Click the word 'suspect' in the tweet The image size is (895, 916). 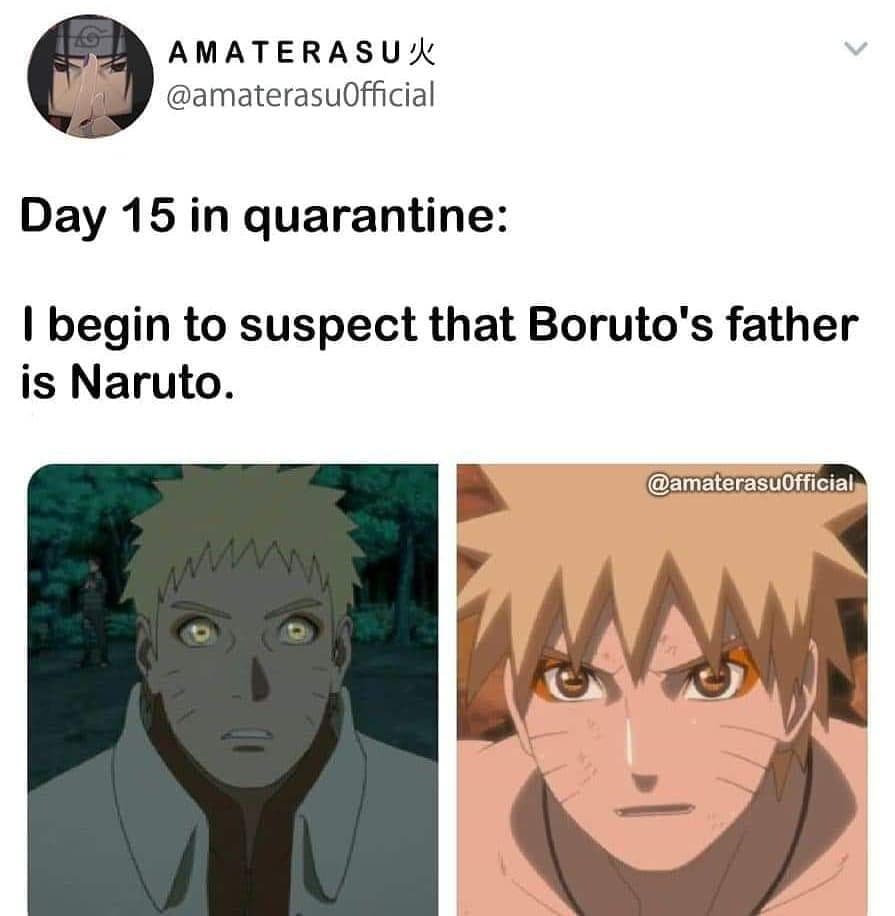(328, 326)
